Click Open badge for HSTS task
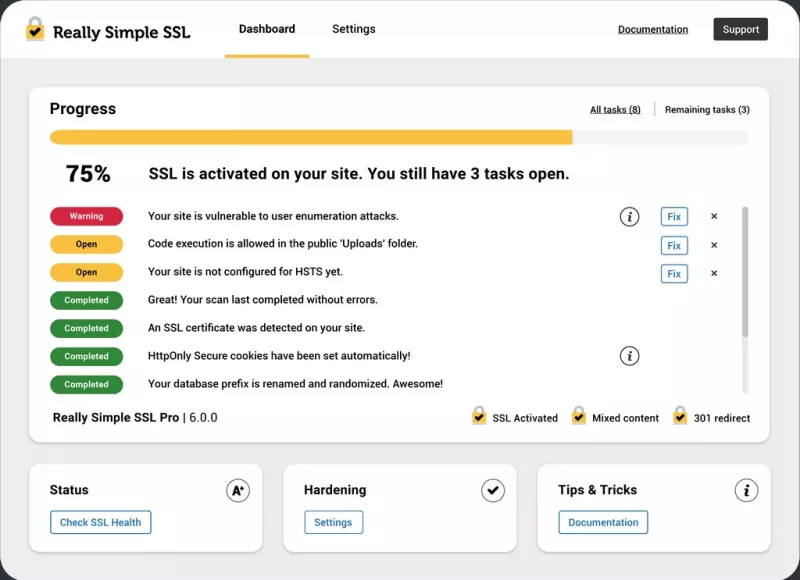This screenshot has width=800, height=580. coord(86,272)
